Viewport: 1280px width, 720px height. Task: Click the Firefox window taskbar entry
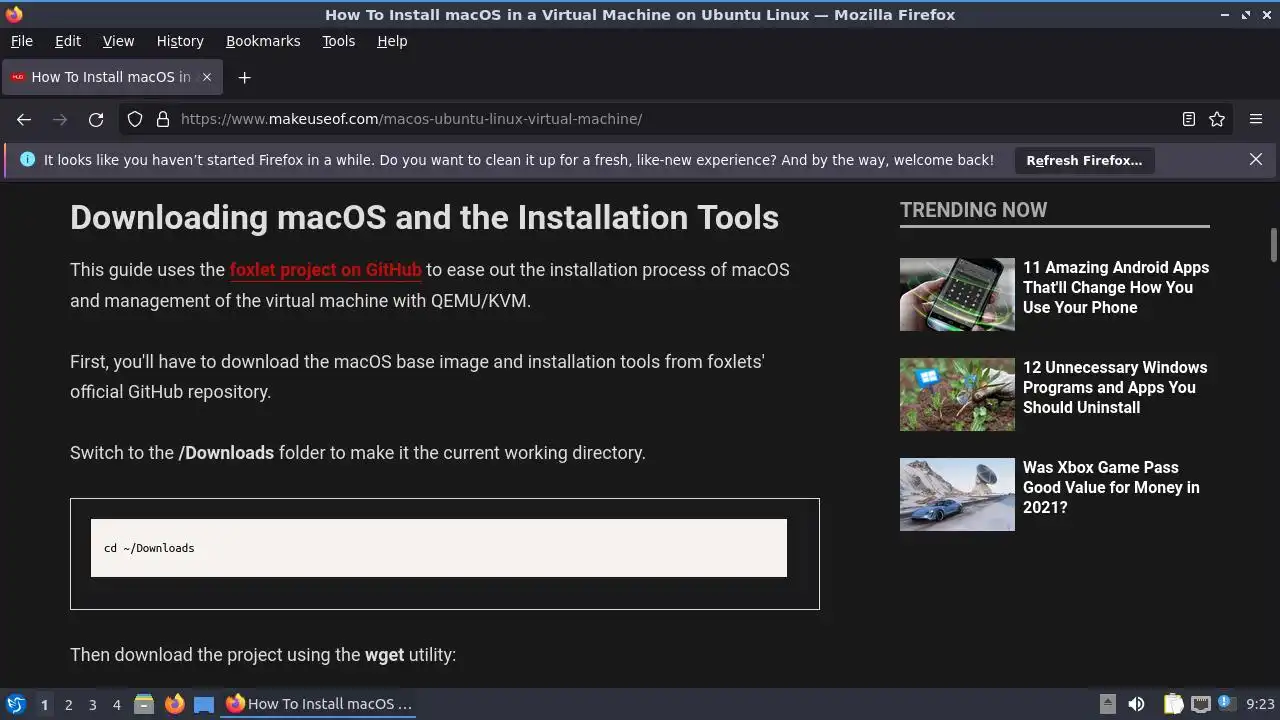point(320,704)
